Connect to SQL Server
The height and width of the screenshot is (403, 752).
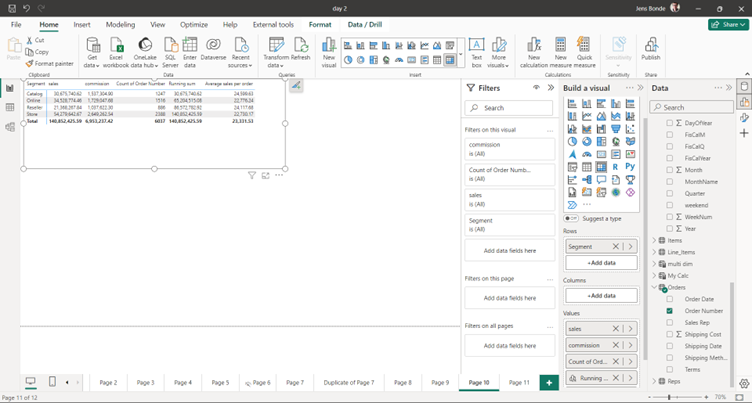click(x=170, y=53)
